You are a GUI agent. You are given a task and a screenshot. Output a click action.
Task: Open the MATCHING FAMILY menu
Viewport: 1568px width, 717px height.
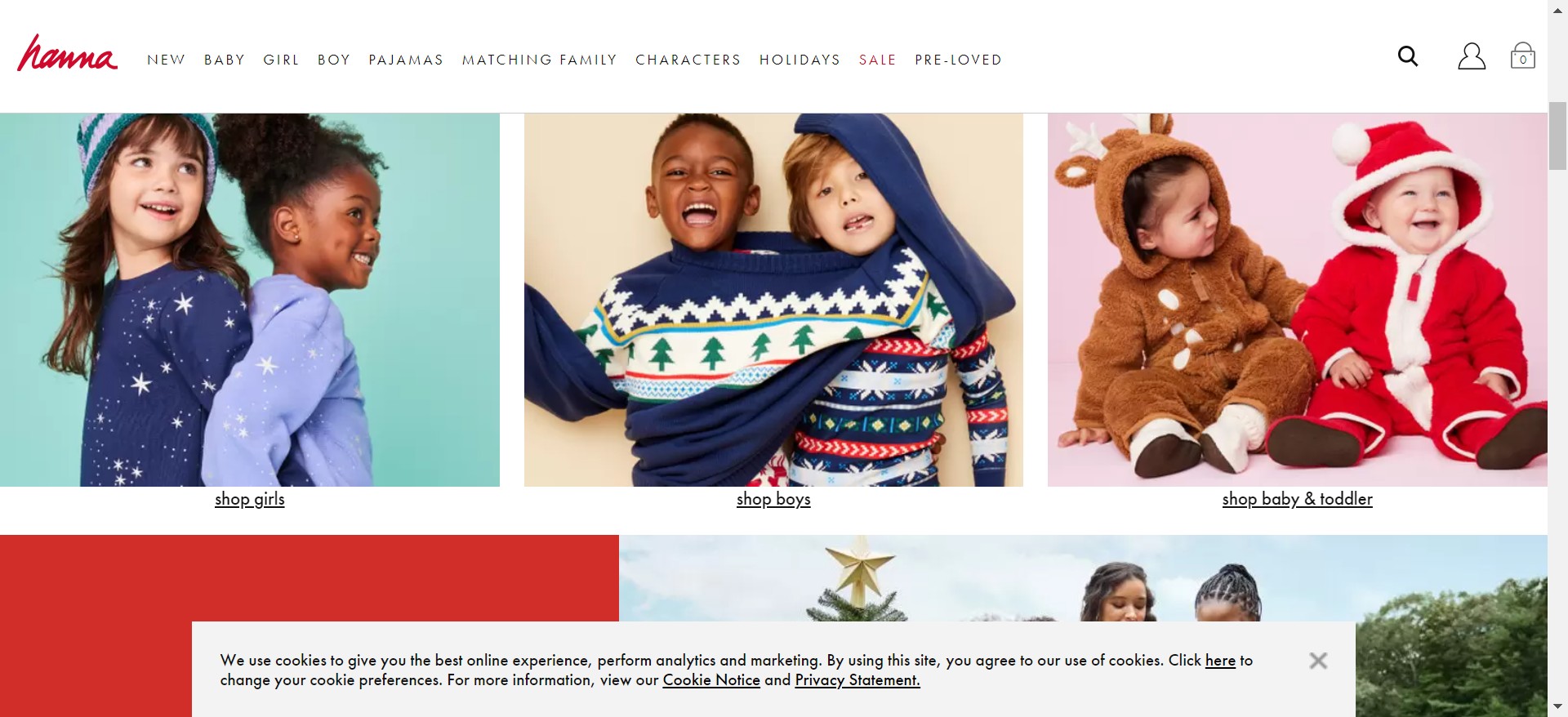point(540,60)
